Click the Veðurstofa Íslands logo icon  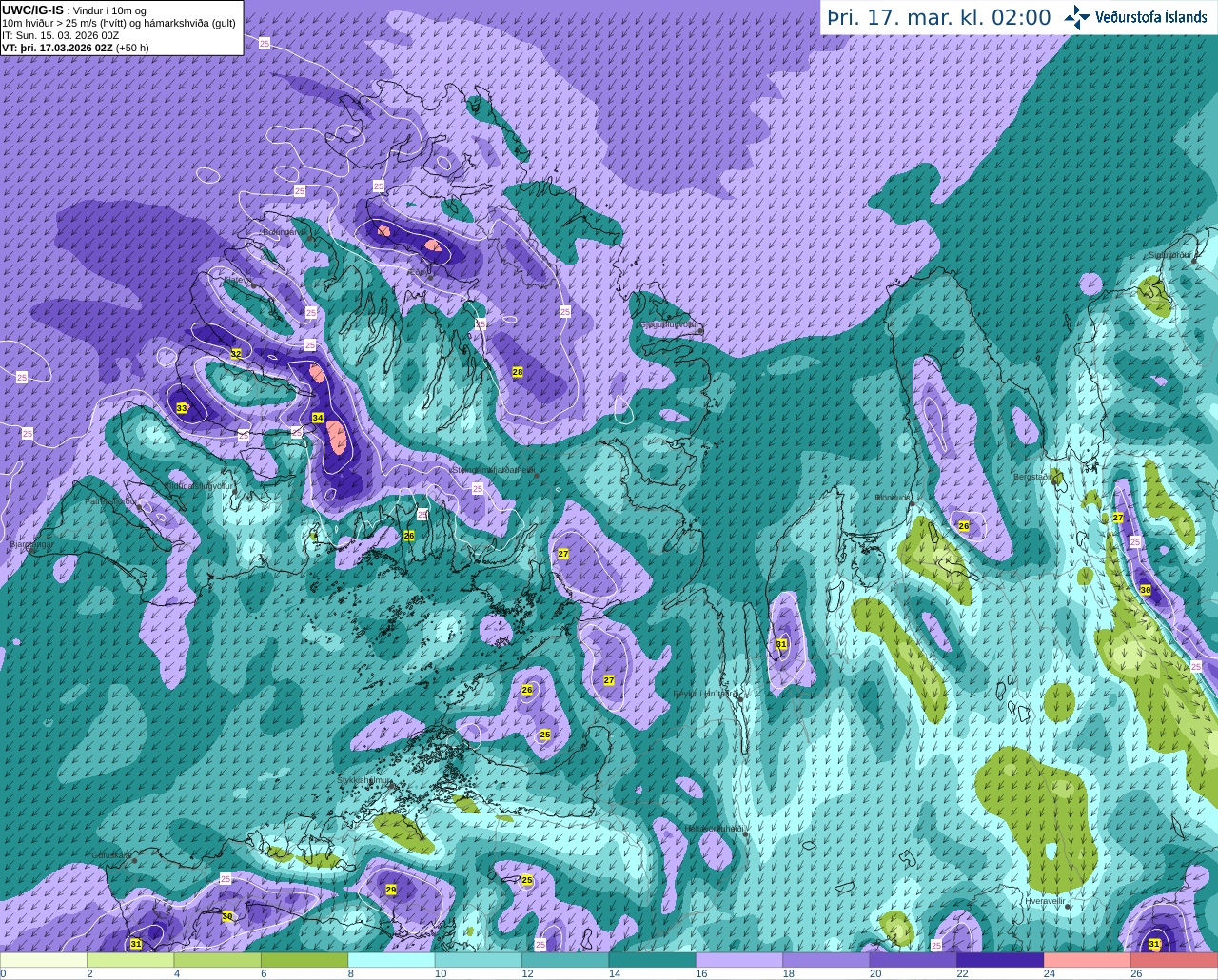[x=1077, y=17]
